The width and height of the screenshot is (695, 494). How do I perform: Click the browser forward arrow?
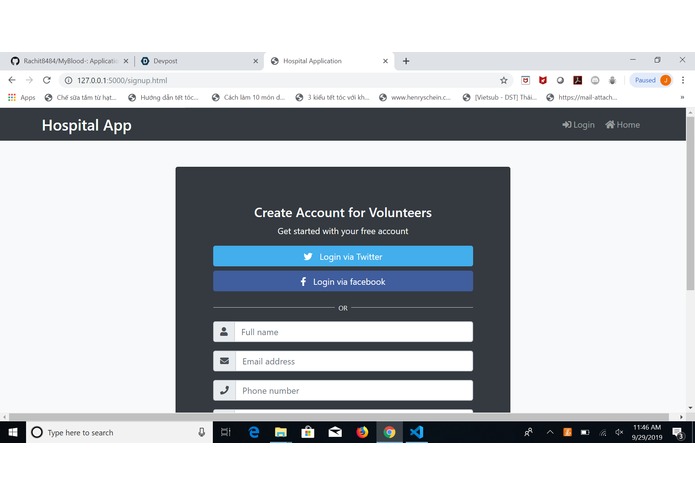click(x=29, y=80)
